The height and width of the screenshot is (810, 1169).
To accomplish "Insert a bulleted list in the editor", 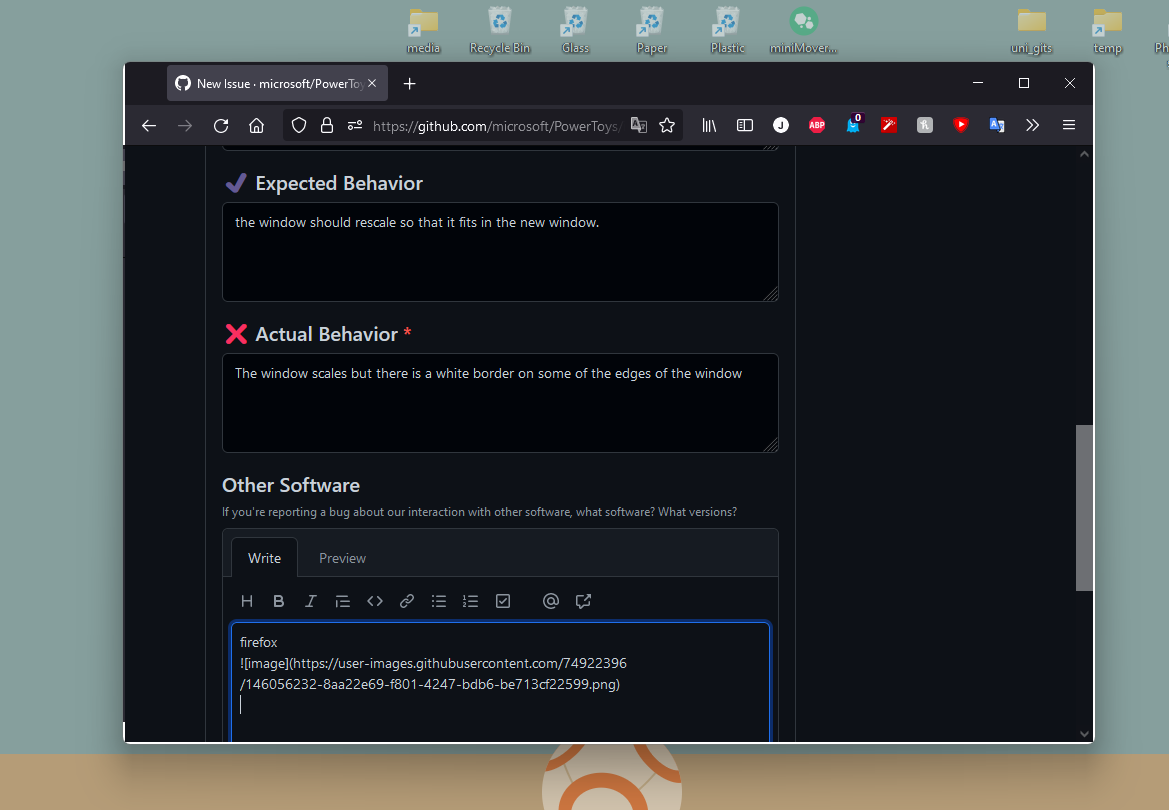I will [x=439, y=600].
